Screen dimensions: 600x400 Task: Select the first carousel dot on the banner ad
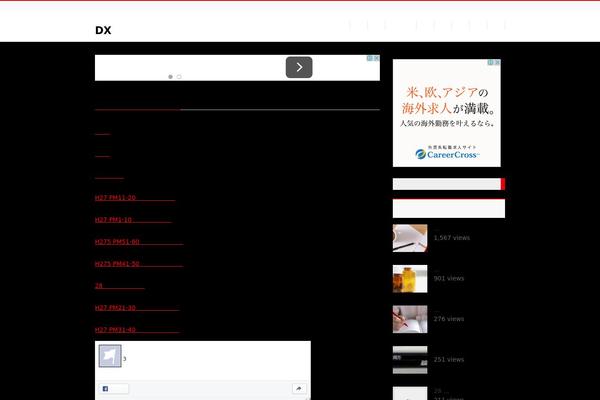170,77
